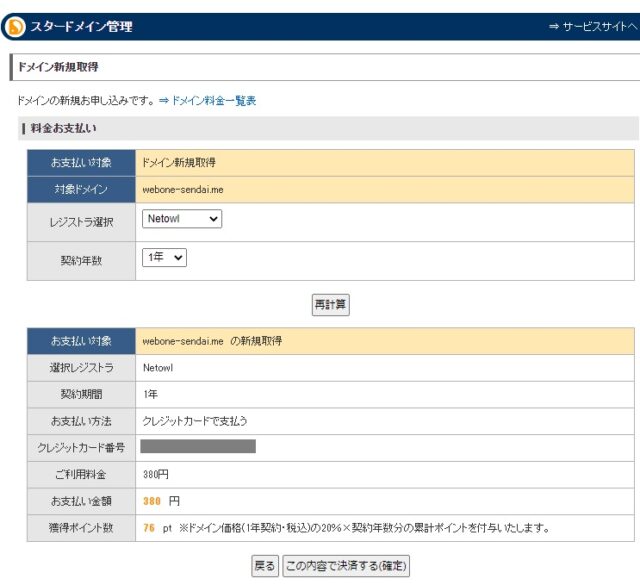Click the クレジットカード番号 label
This screenshot has width=640, height=585.
point(81,448)
